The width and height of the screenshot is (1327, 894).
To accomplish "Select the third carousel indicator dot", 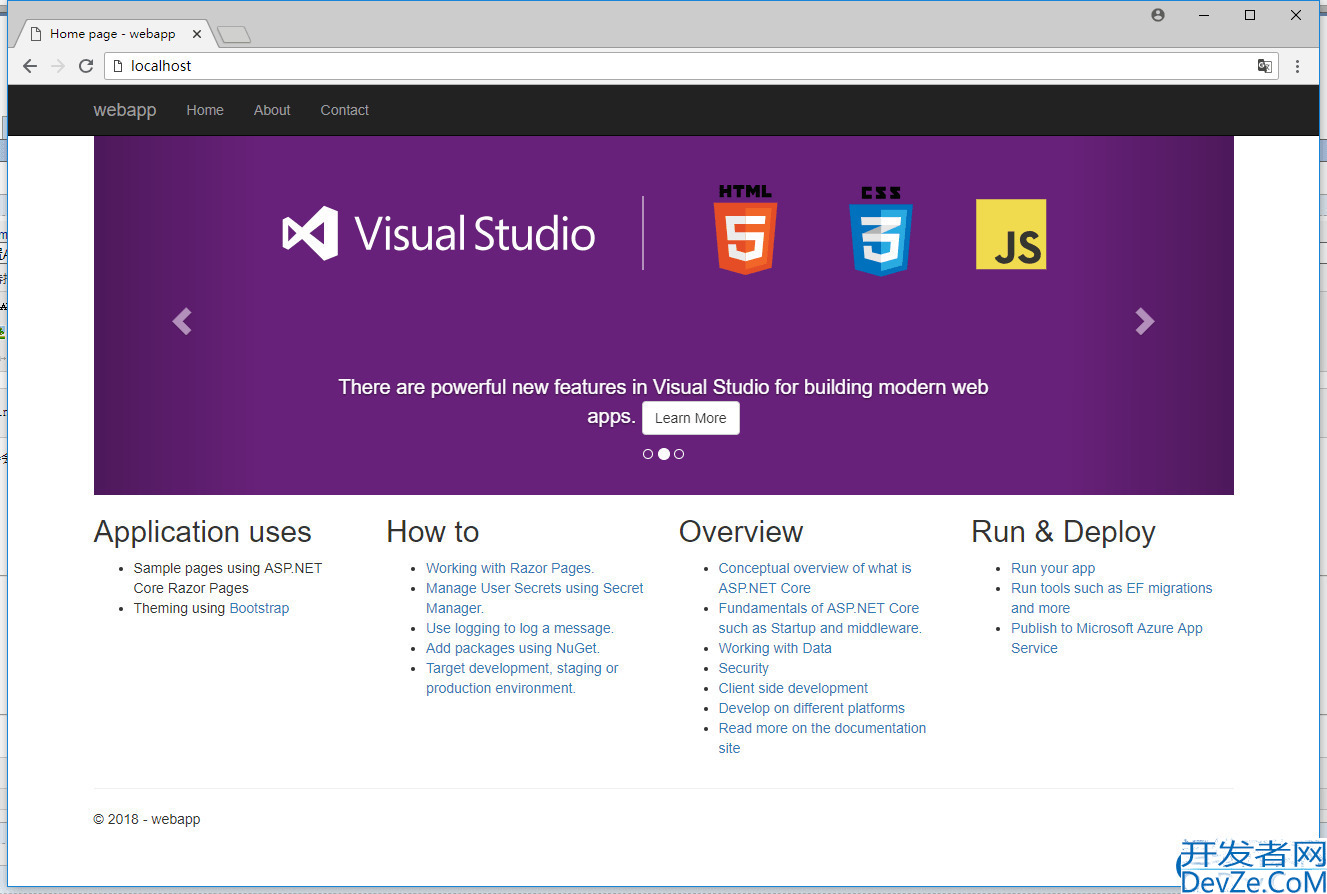I will click(679, 453).
